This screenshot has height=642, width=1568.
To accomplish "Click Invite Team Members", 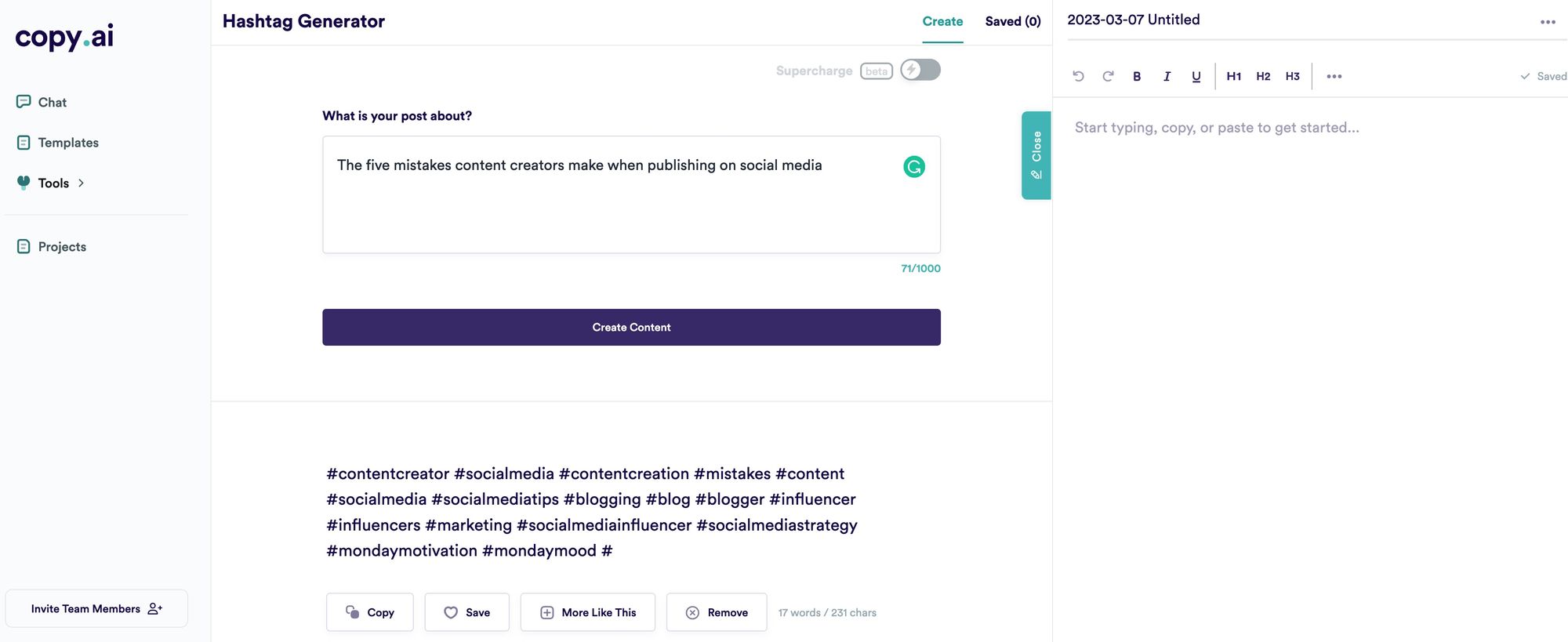I will point(96,608).
